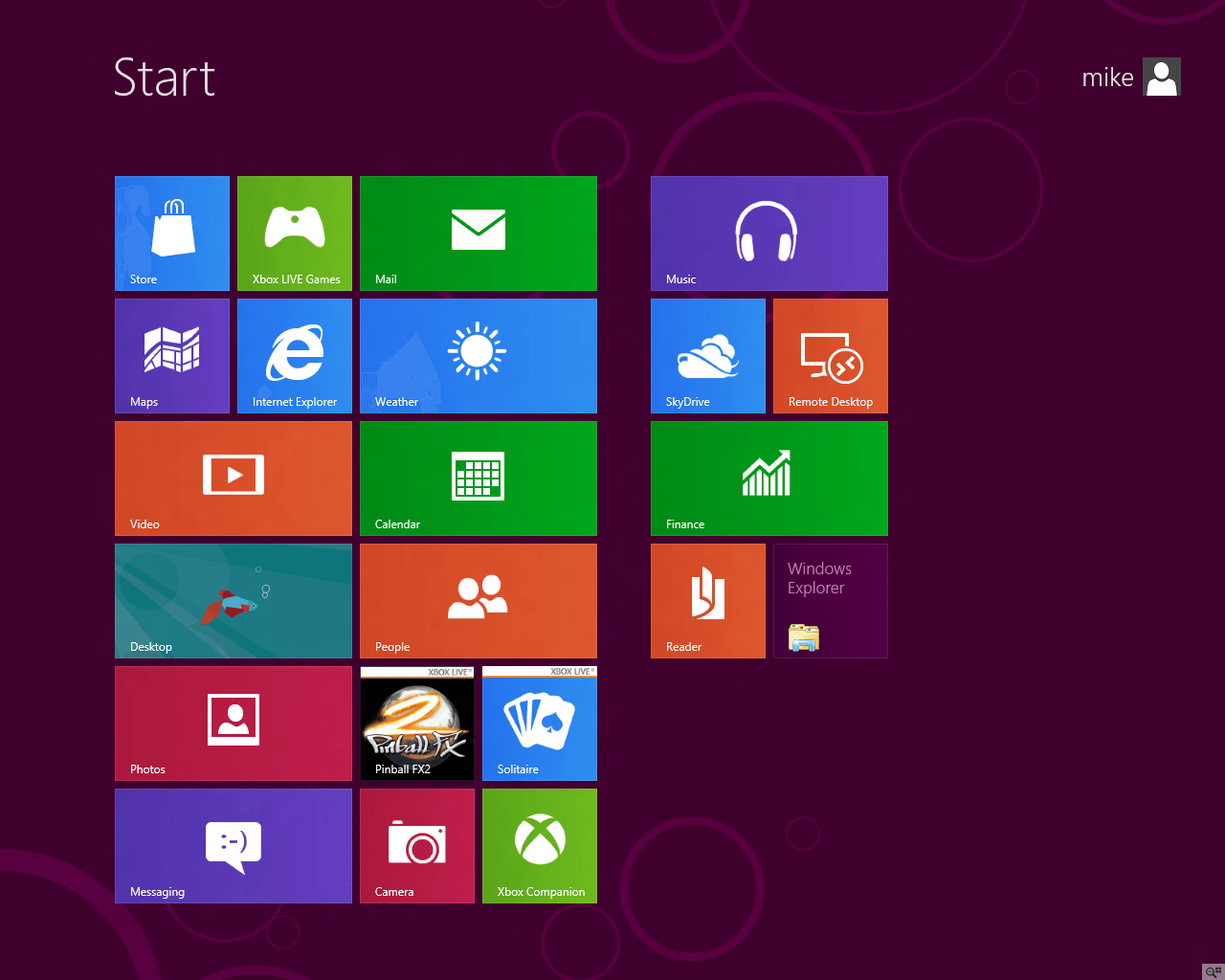Open Maps tile
The image size is (1225, 980).
(x=172, y=355)
